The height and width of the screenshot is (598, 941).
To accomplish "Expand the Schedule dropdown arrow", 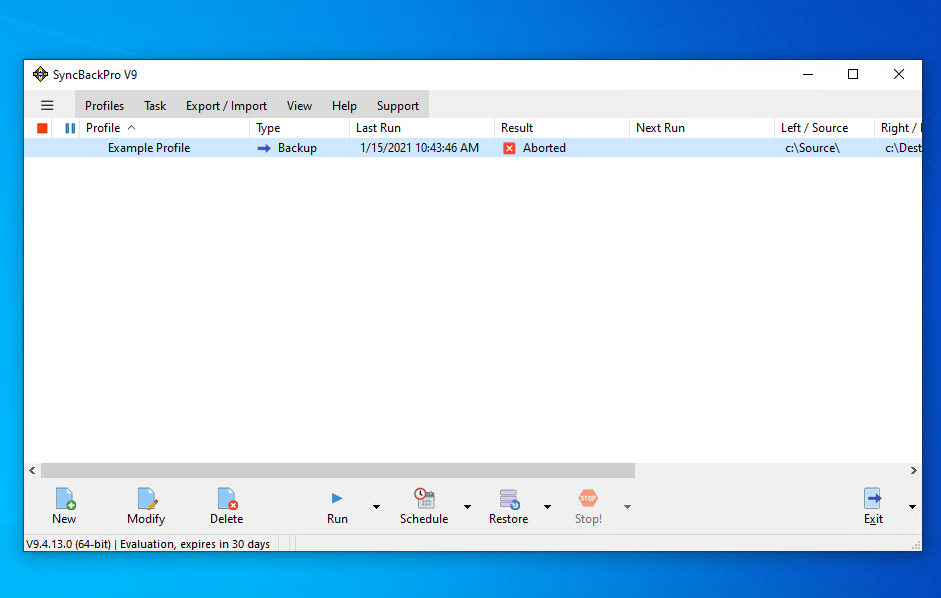I will coord(467,507).
